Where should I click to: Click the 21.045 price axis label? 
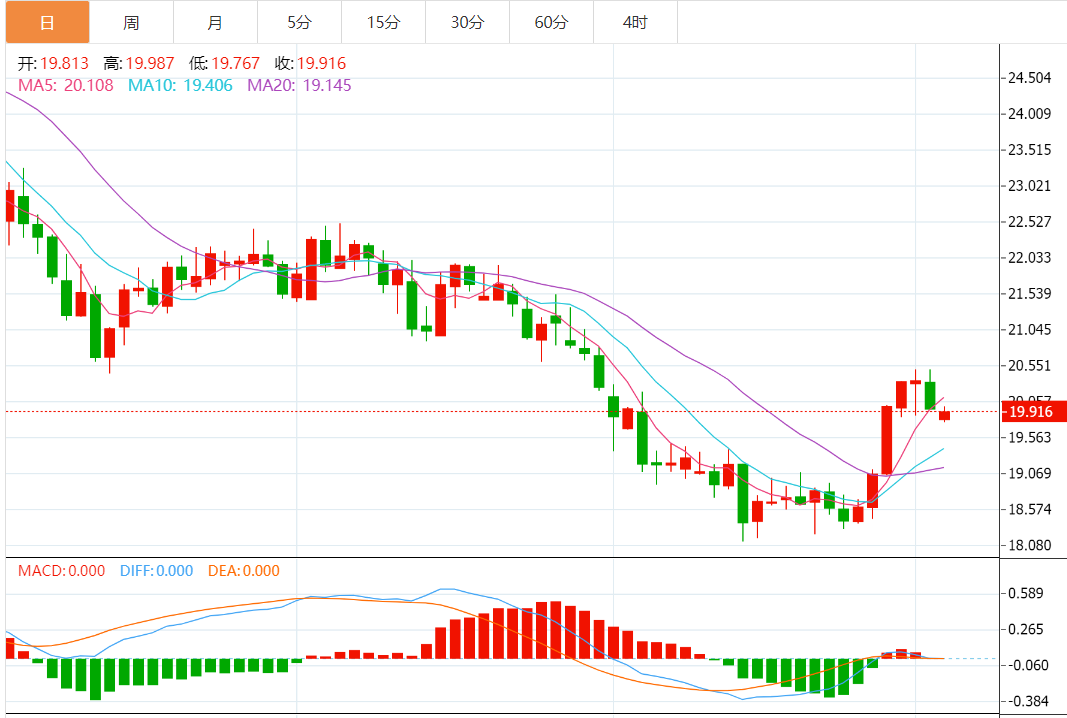click(1030, 329)
